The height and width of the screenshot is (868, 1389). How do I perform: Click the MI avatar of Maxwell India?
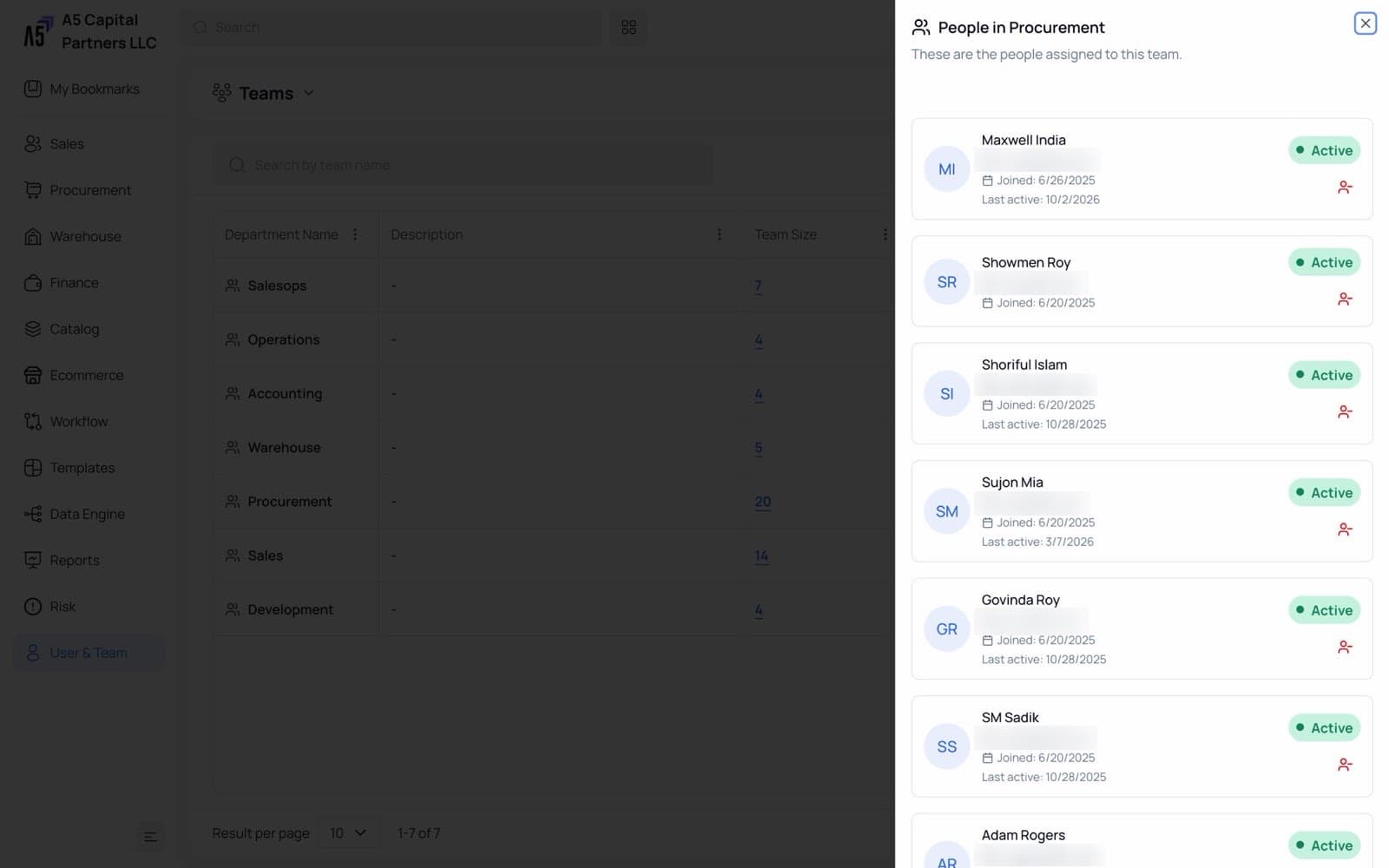(x=946, y=169)
